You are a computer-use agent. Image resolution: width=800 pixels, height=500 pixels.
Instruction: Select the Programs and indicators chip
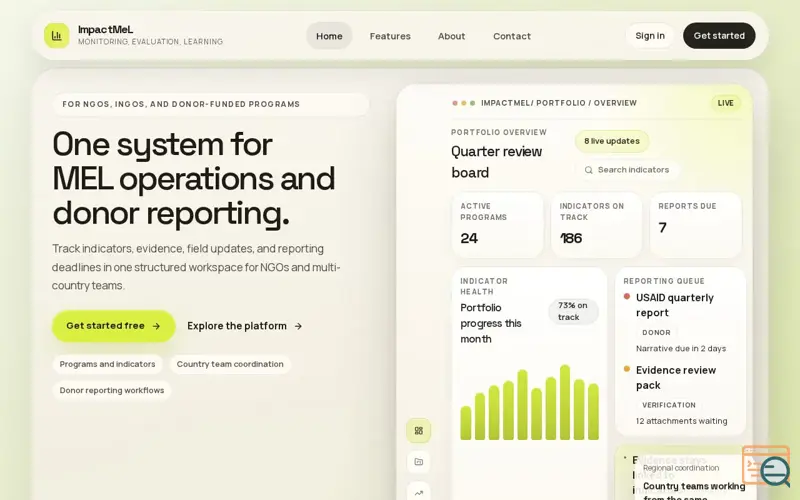click(x=107, y=364)
